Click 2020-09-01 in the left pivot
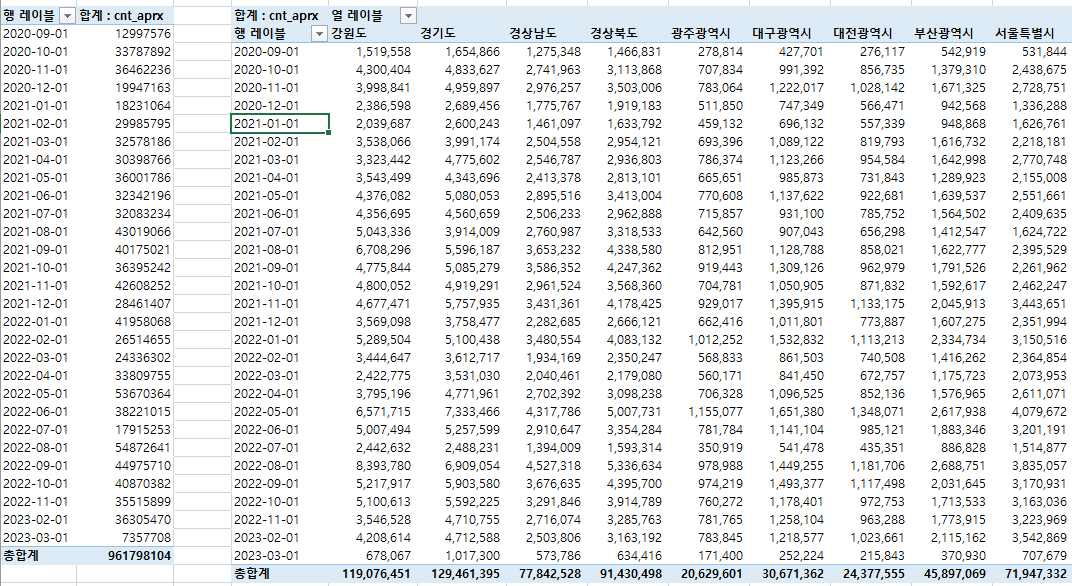1072x586 pixels. 36,34
